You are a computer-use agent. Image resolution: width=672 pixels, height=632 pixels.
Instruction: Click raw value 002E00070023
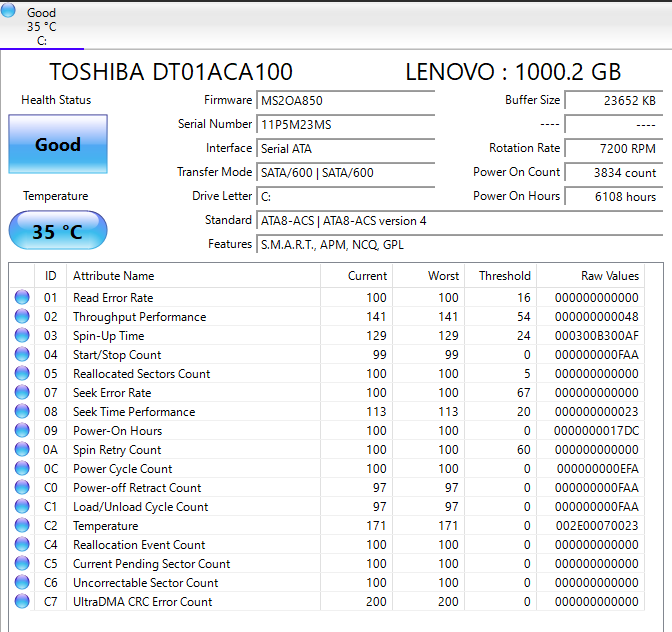point(597,526)
